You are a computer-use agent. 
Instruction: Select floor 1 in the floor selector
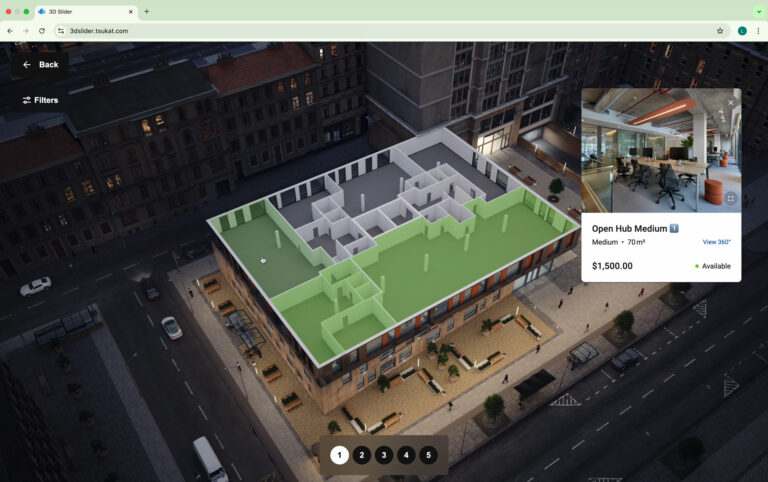tap(339, 455)
